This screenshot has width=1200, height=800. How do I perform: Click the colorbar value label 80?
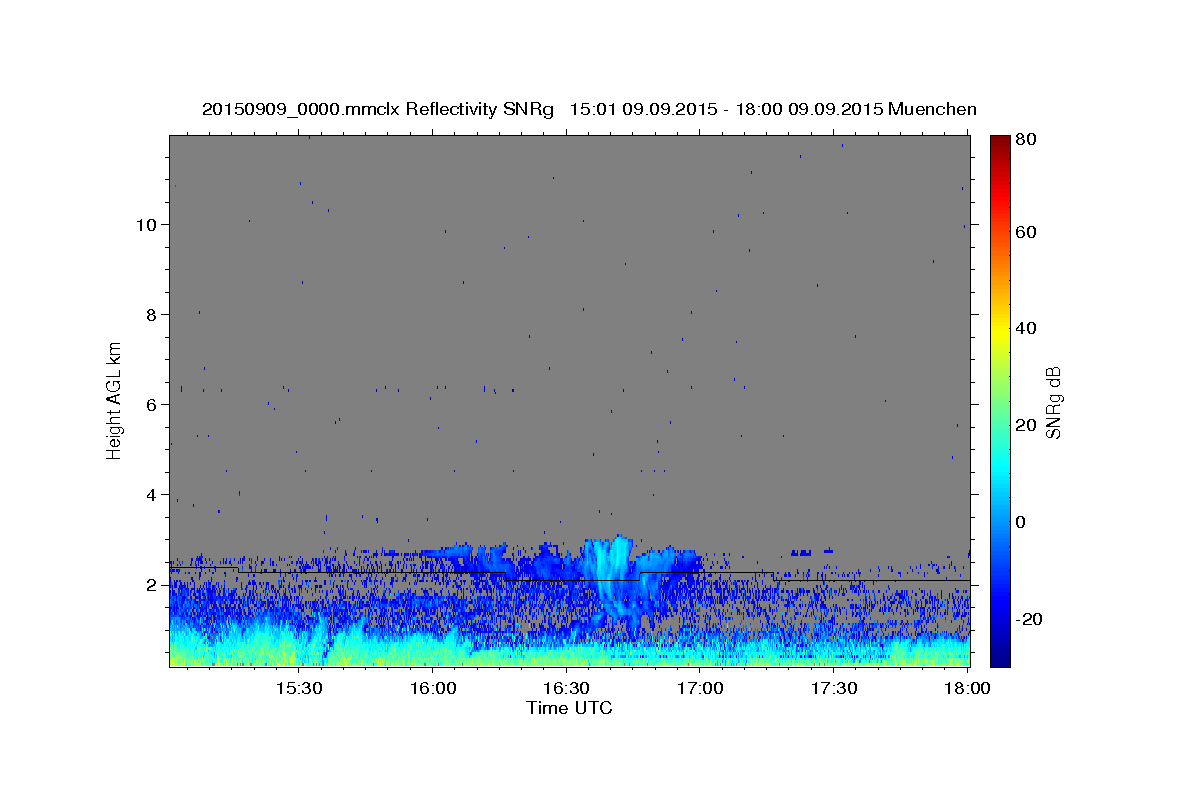point(1028,139)
